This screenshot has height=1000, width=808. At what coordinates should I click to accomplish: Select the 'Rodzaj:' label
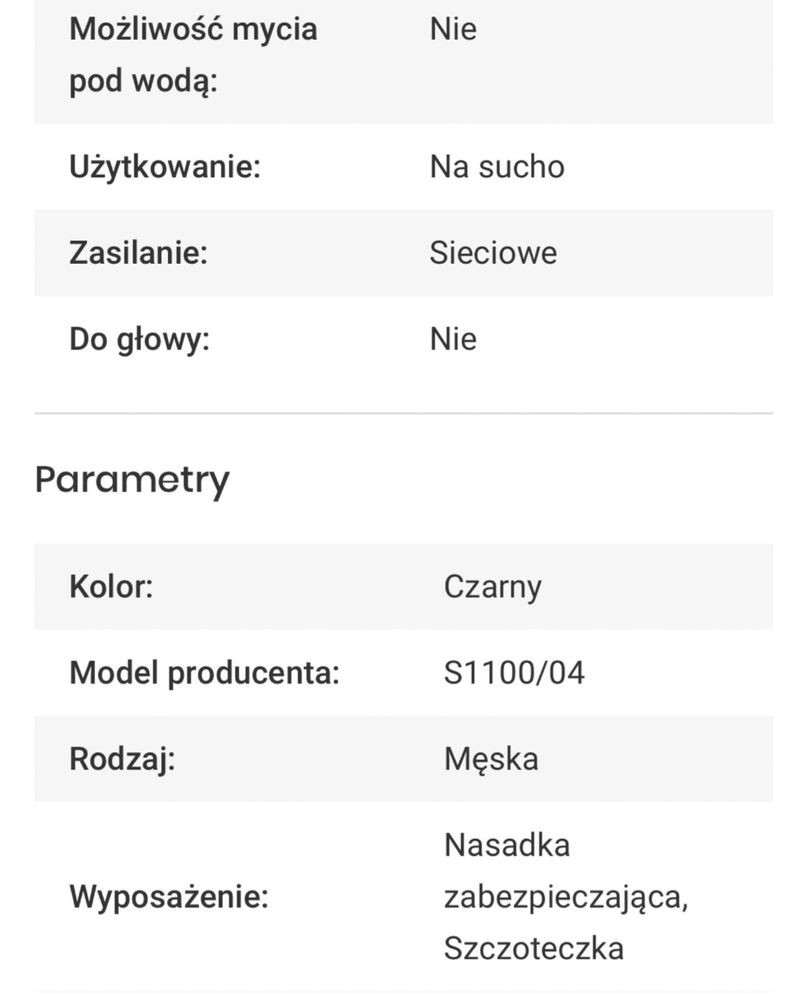pyautogui.click(x=122, y=760)
